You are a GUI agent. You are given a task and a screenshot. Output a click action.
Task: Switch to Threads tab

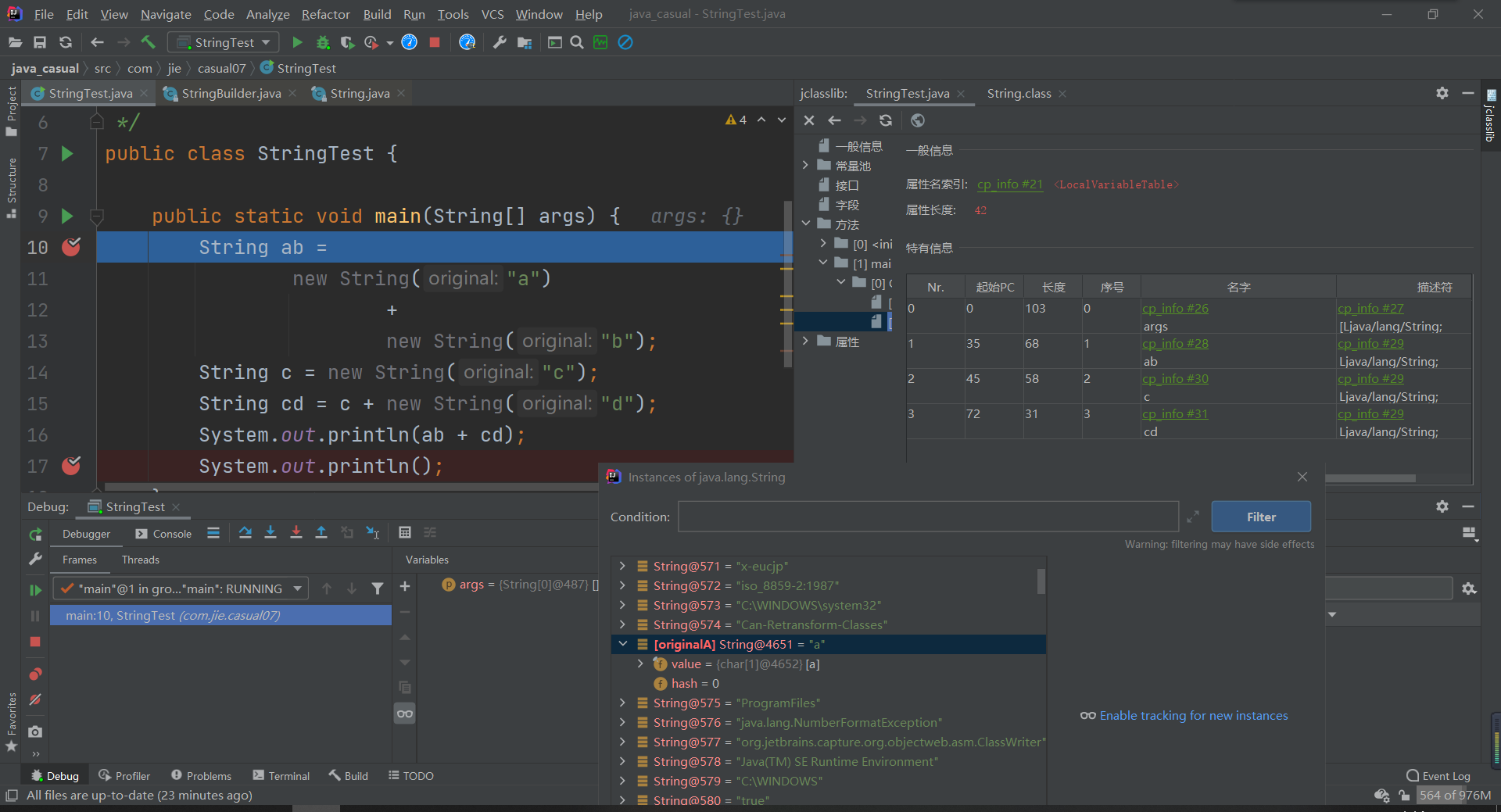(x=141, y=560)
